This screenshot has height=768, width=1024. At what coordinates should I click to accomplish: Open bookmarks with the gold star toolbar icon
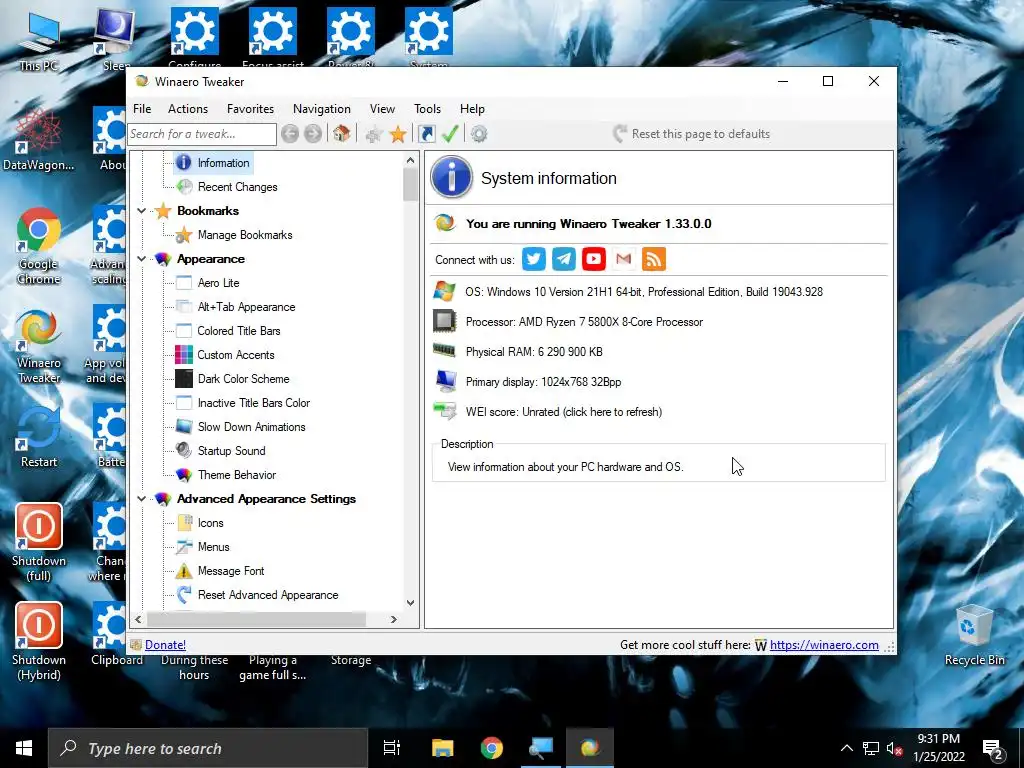click(x=398, y=135)
